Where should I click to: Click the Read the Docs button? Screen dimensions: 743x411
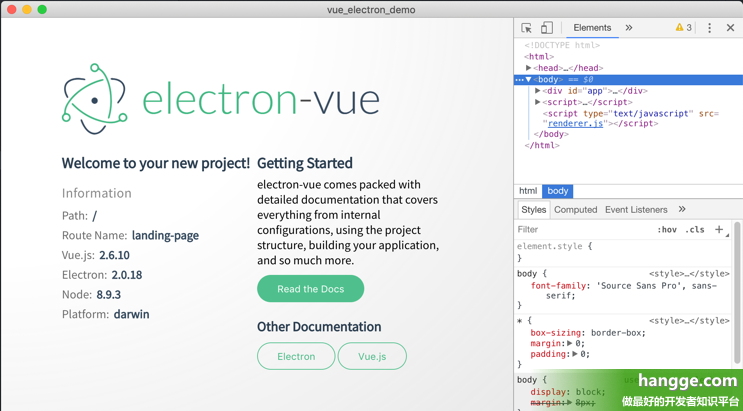310,289
